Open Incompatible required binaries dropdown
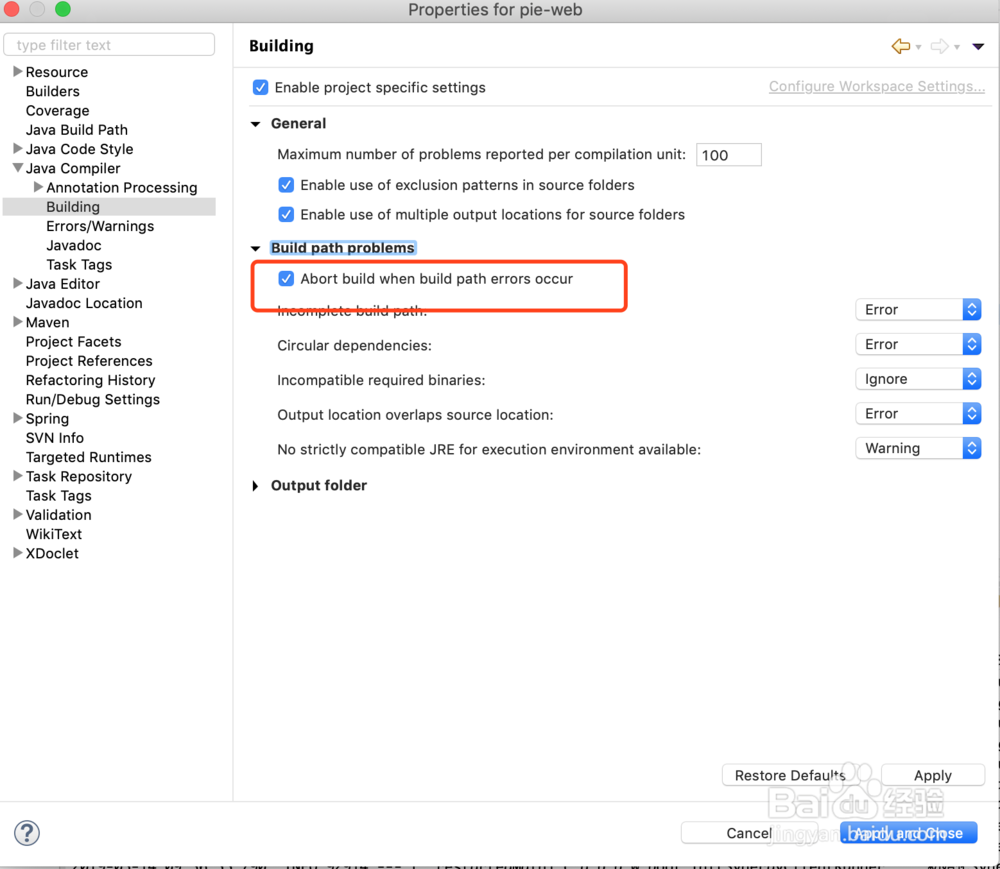This screenshot has height=869, width=1000. click(918, 379)
